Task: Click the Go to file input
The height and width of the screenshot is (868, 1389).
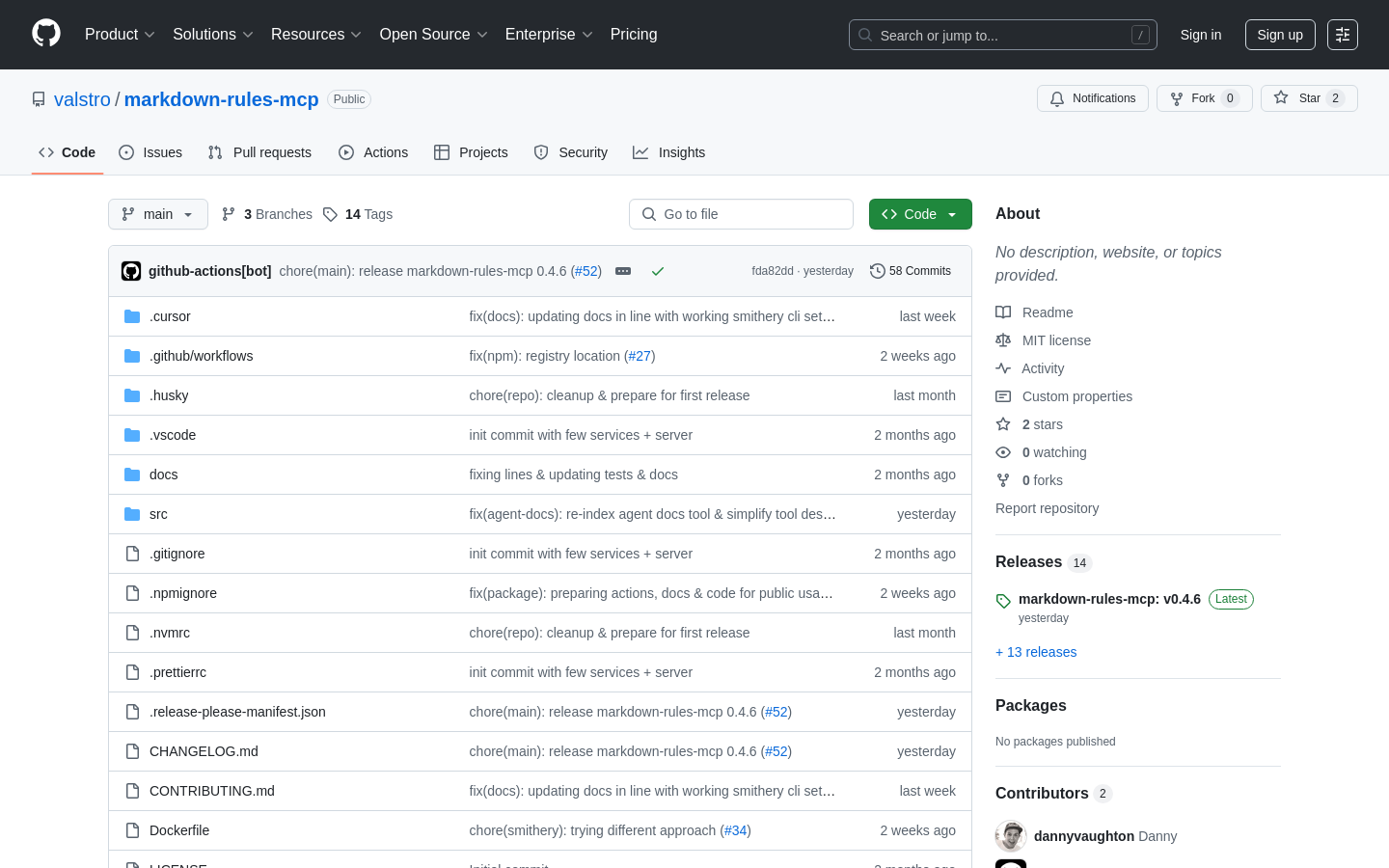Action: 741,214
